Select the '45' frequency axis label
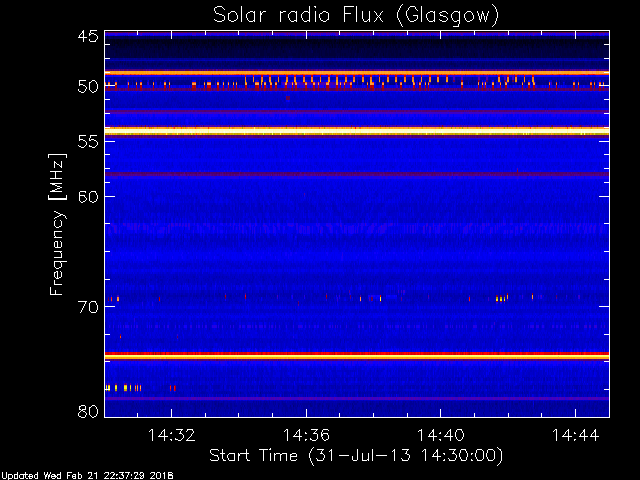This screenshot has height=480, width=640. click(88, 36)
